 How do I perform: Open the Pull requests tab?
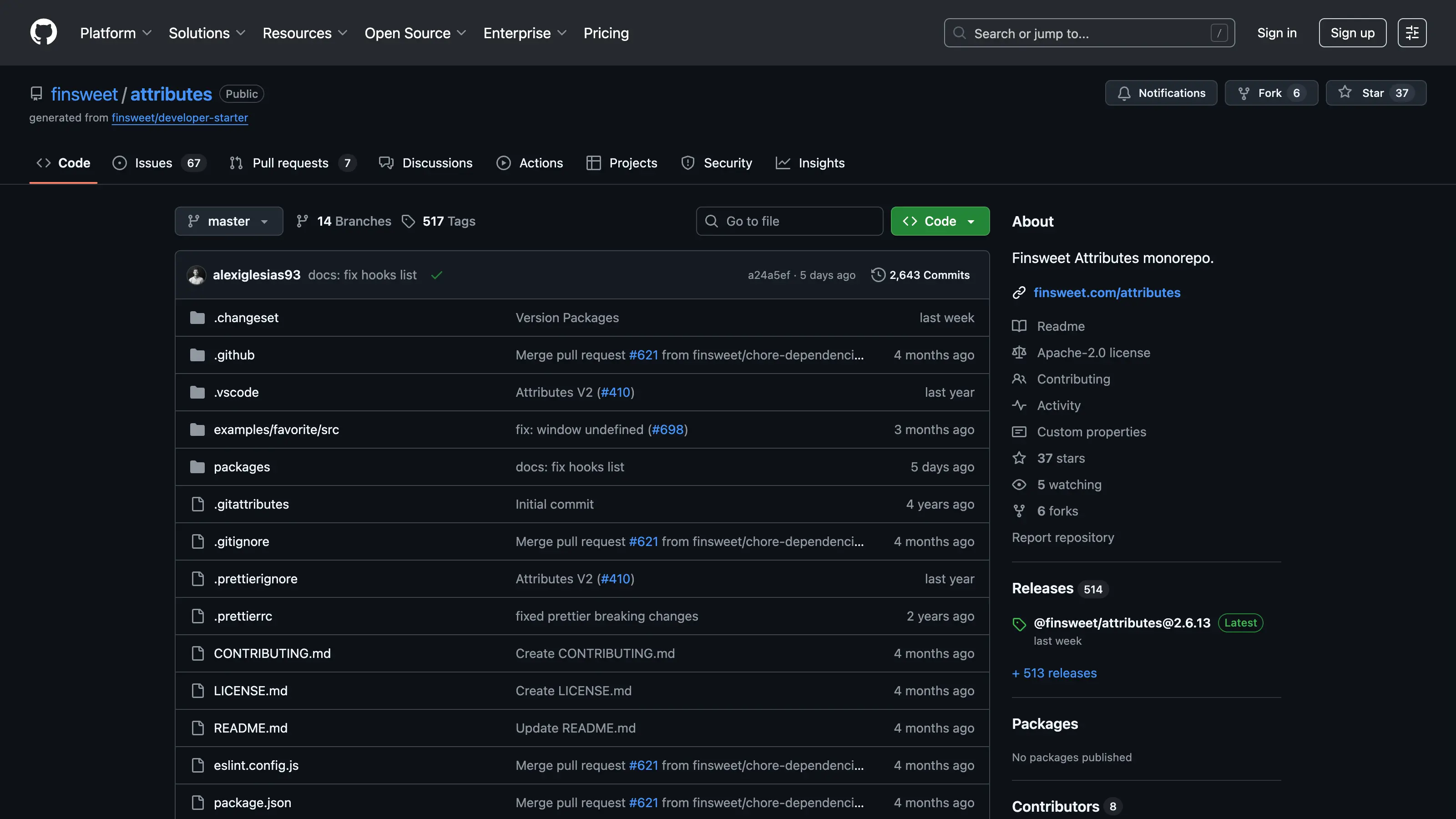tap(293, 163)
